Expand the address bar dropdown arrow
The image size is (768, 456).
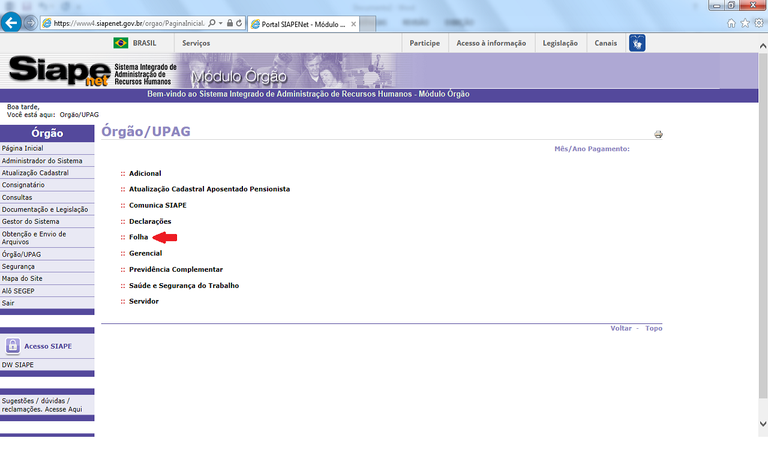click(x=221, y=23)
